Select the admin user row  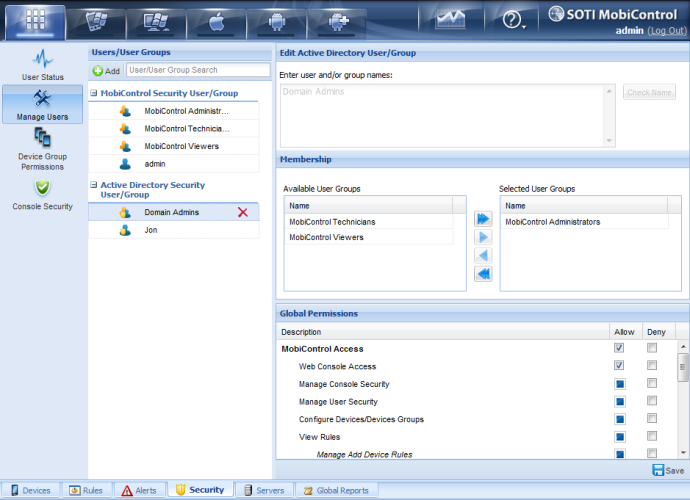174,164
